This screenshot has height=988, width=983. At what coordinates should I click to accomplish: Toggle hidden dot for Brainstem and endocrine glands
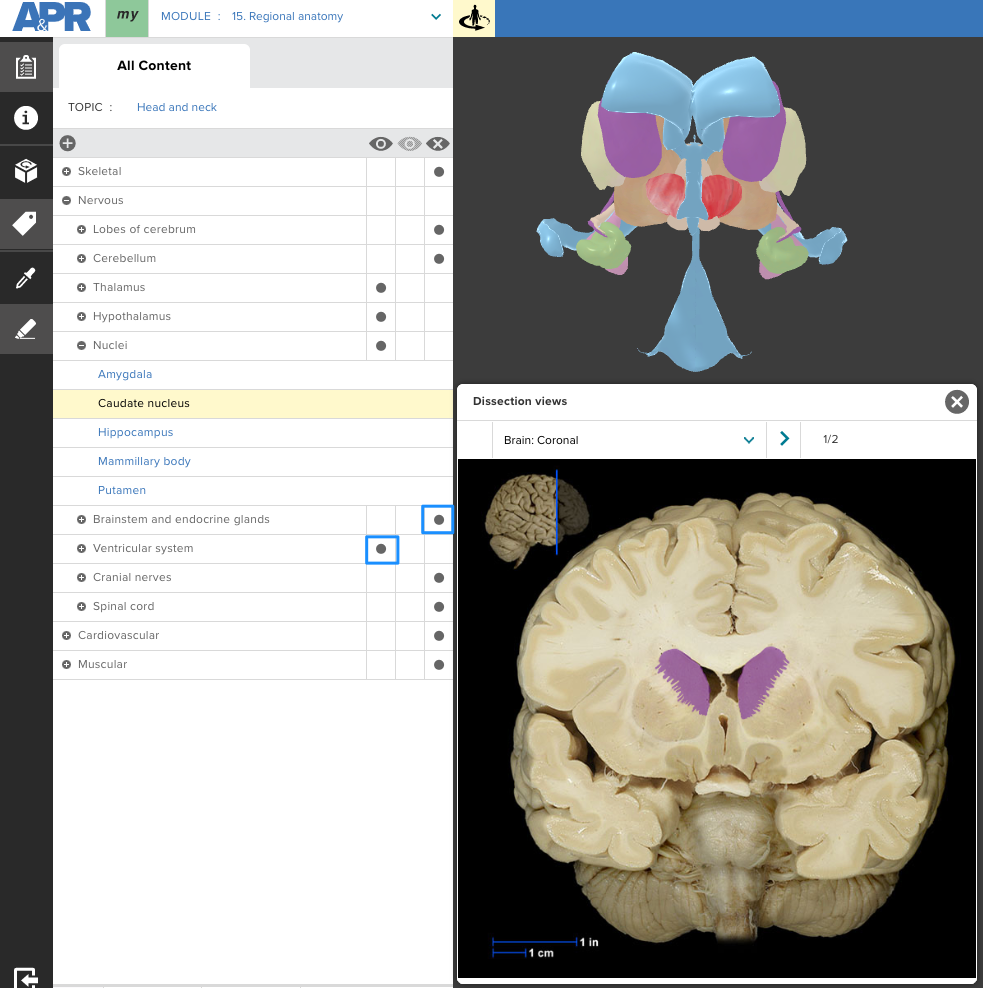coord(439,520)
